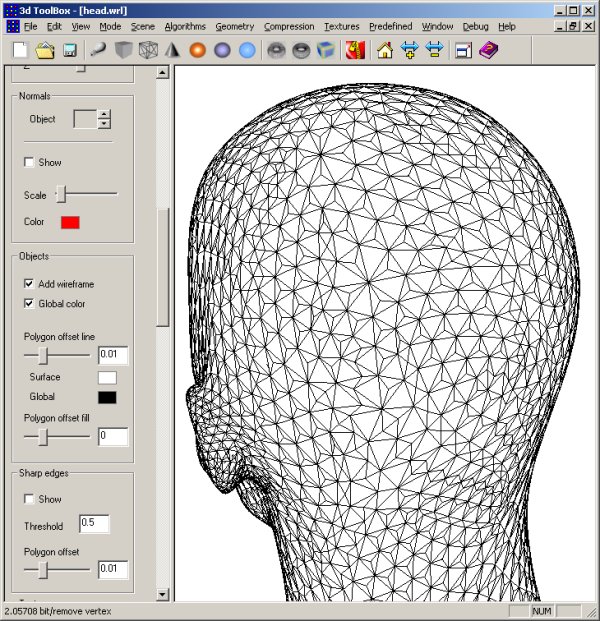Click the New file toolbar icon
This screenshot has width=600, height=621.
tap(19, 50)
